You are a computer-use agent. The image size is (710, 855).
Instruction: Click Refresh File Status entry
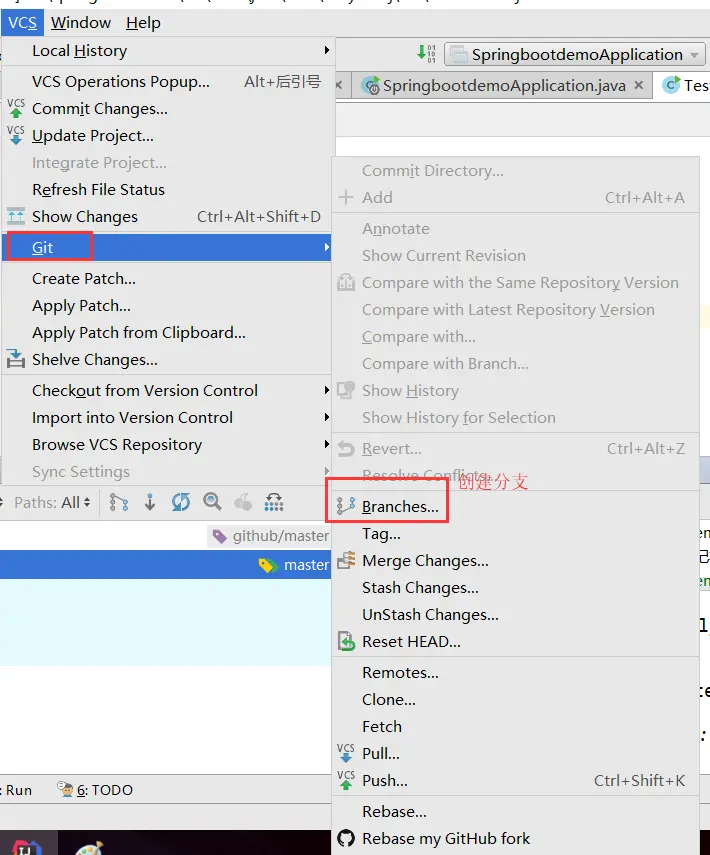(167, 189)
